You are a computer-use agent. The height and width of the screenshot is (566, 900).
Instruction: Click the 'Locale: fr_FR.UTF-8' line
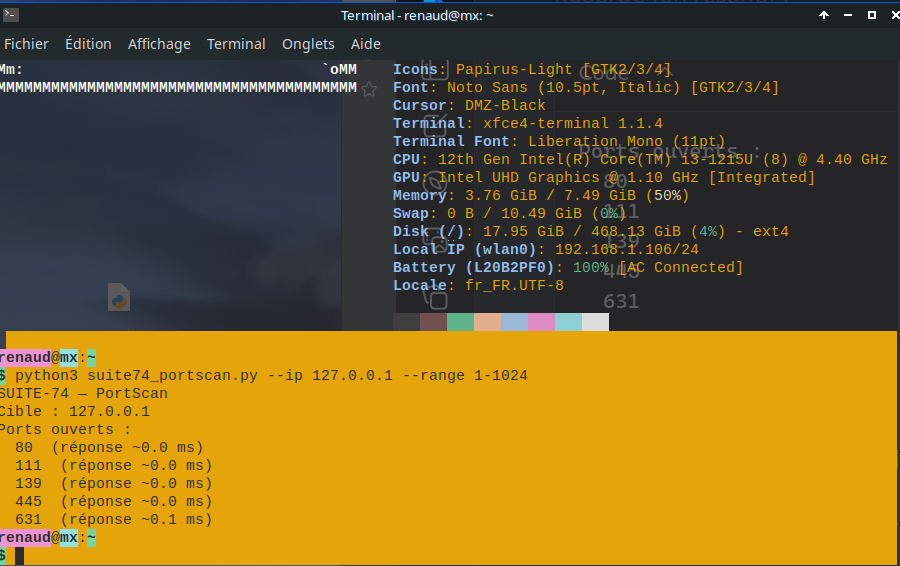[x=478, y=285]
